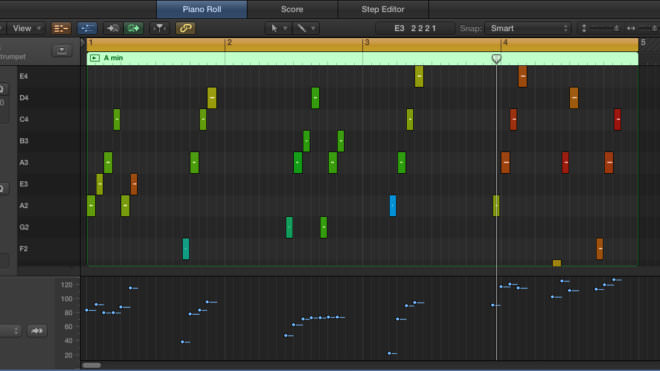Click the F2 piano key label

24,249
